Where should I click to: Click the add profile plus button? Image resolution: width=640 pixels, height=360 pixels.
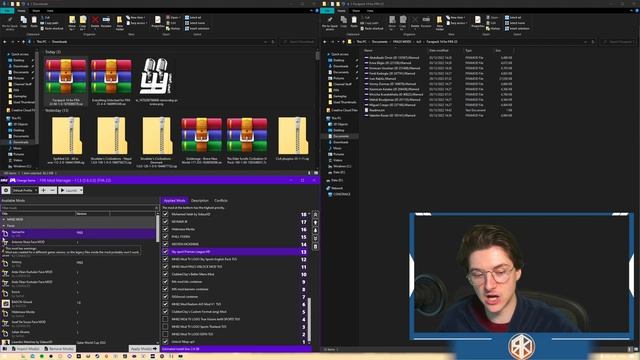(x=44, y=190)
